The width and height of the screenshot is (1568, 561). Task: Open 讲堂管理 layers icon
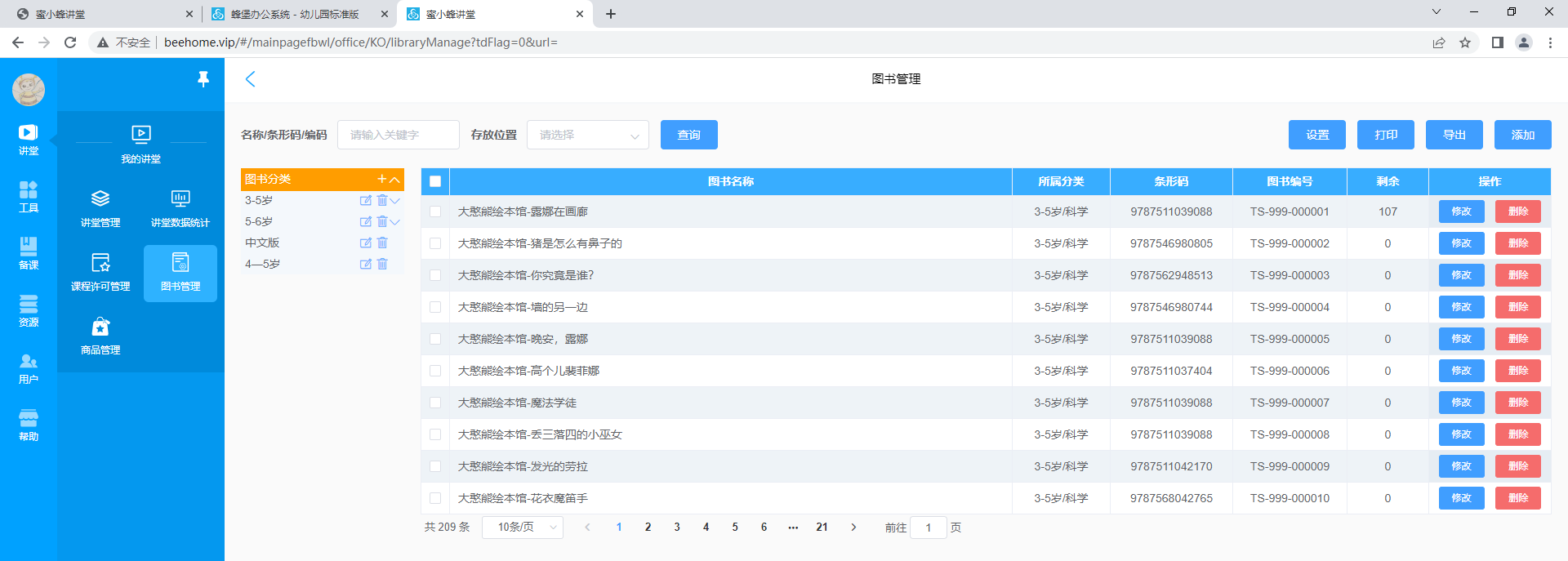(x=100, y=199)
